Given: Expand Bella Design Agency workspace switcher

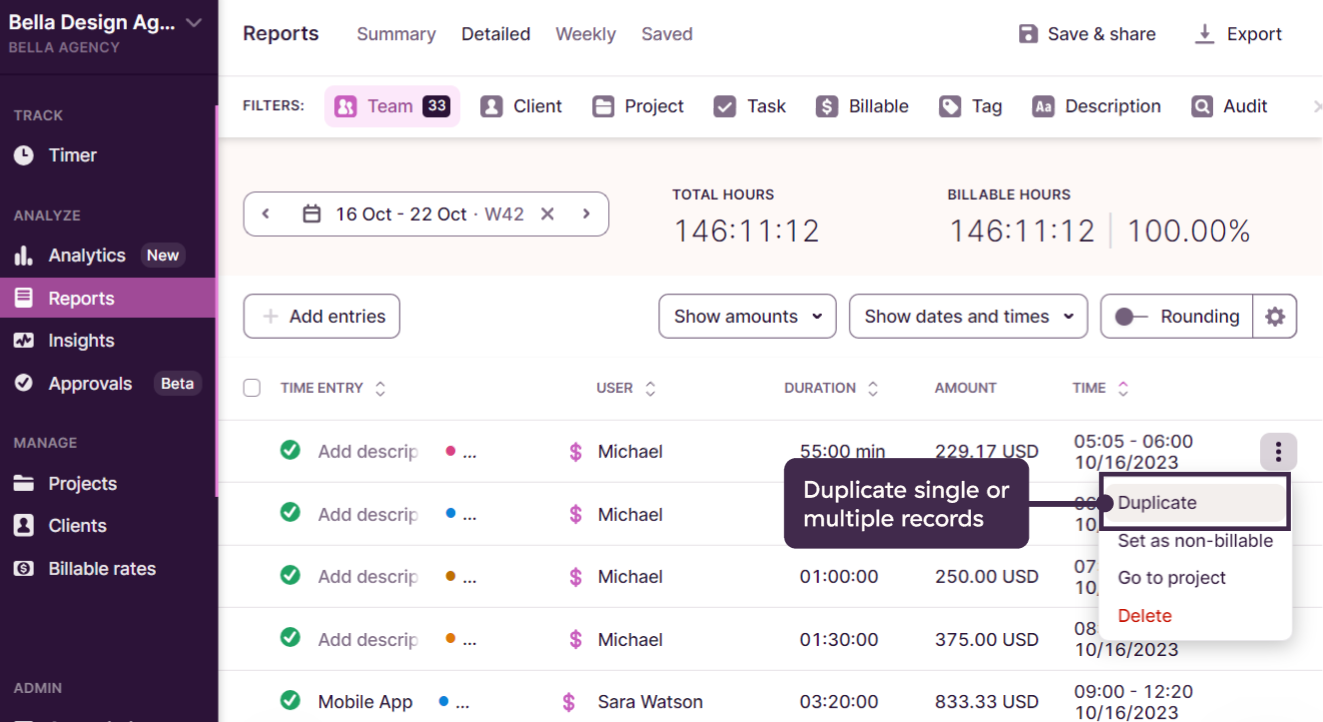Looking at the screenshot, I should (x=194, y=23).
